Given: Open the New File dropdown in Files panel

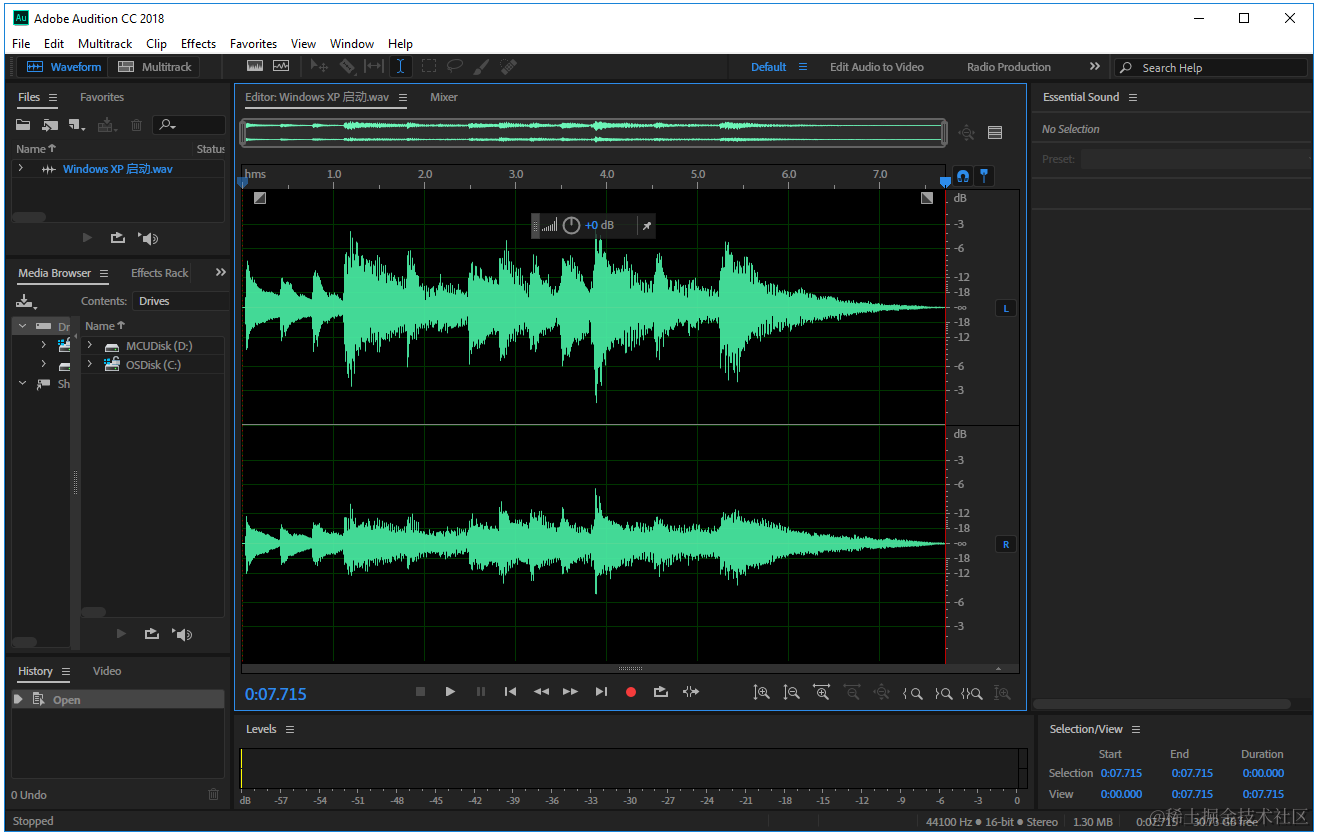Looking at the screenshot, I should coord(77,125).
